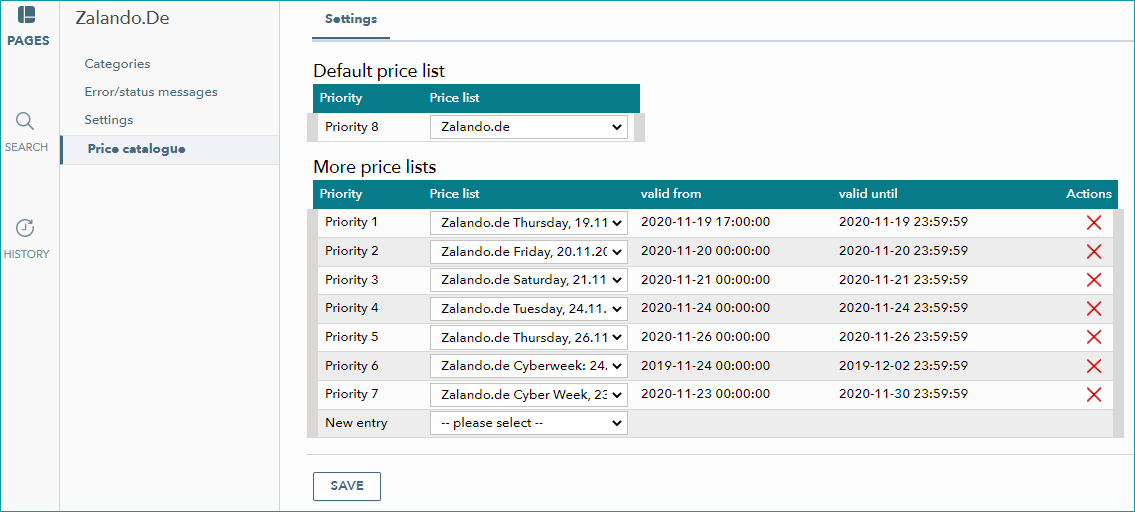Open Priority 7 Cyber Week dropdown

[528, 395]
